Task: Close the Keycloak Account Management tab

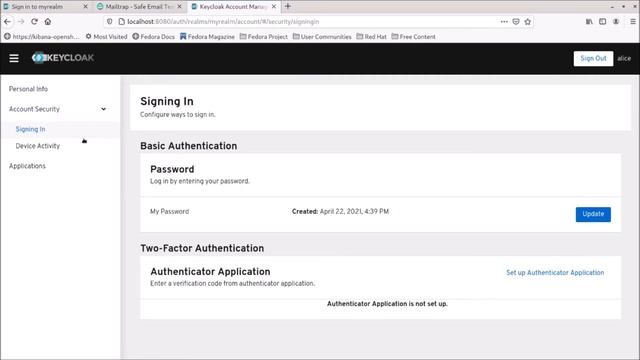Action: click(274, 7)
